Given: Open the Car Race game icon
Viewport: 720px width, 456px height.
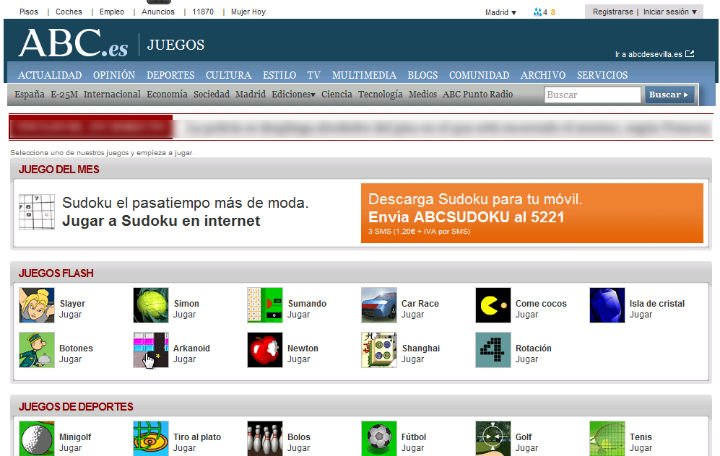Looking at the screenshot, I should click(379, 305).
